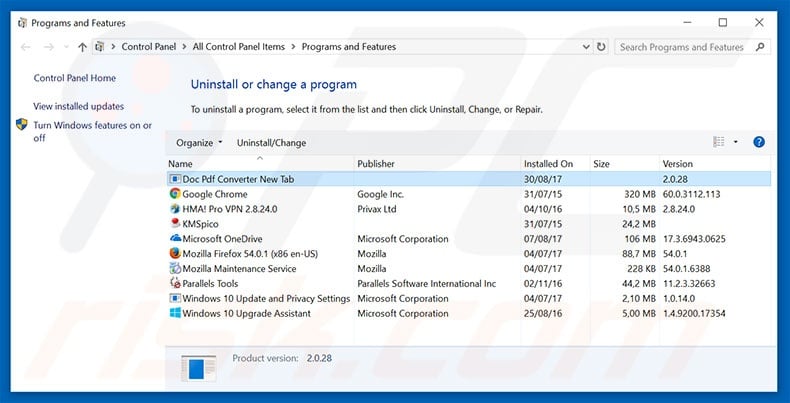Select the KMSpico entry

469,224
